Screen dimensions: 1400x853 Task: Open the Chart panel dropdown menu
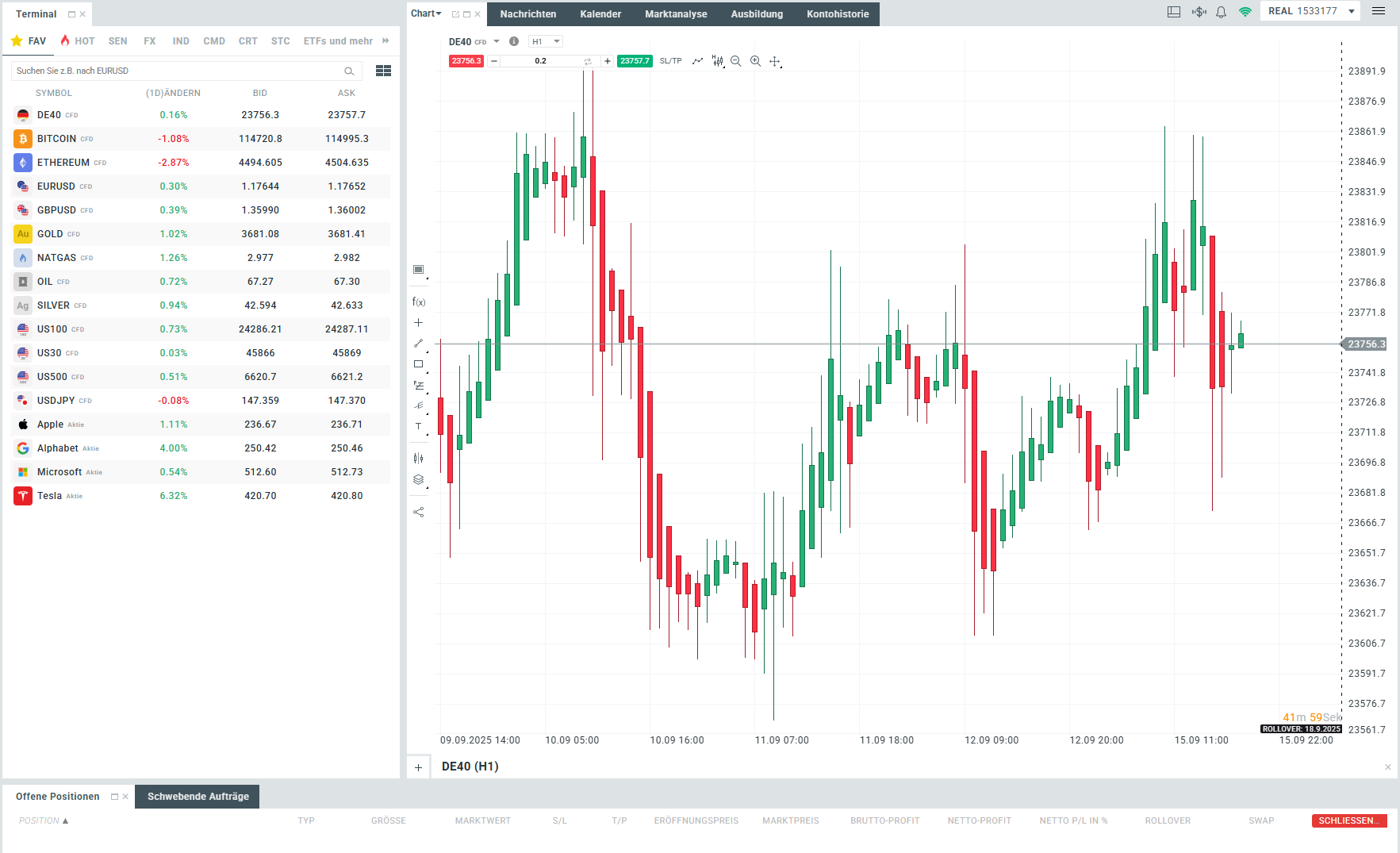426,13
